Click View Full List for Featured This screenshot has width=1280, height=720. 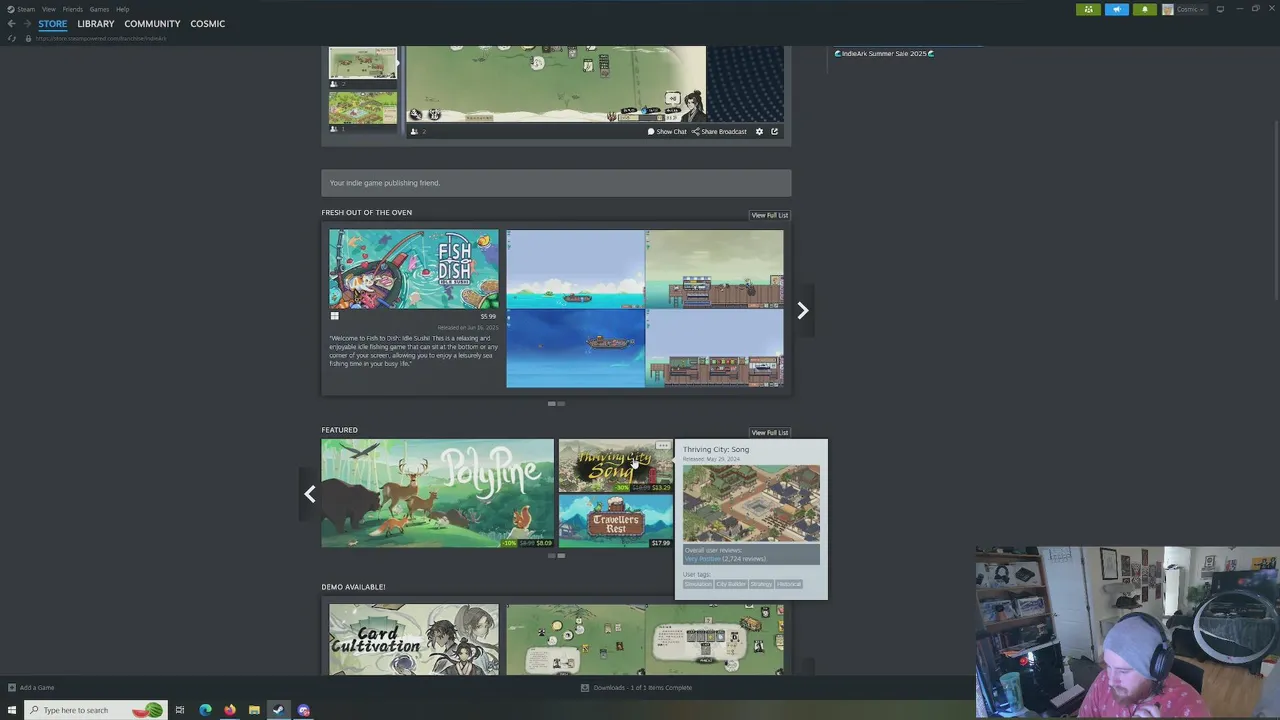[x=770, y=433]
